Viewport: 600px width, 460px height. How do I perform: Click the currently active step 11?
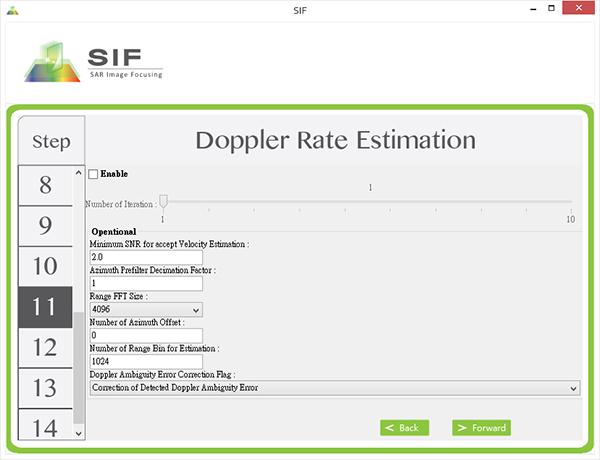45,307
